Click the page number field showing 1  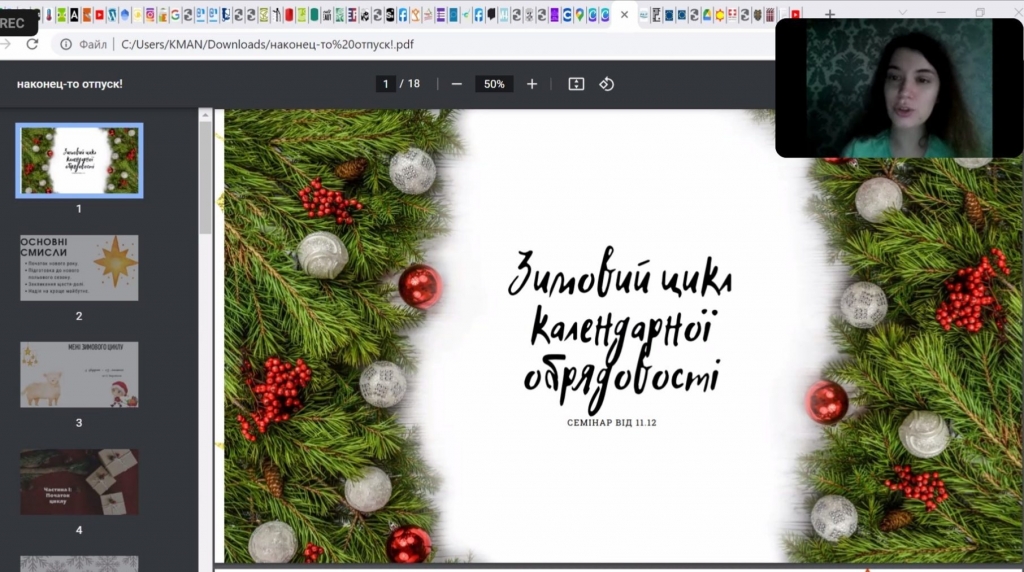(385, 84)
